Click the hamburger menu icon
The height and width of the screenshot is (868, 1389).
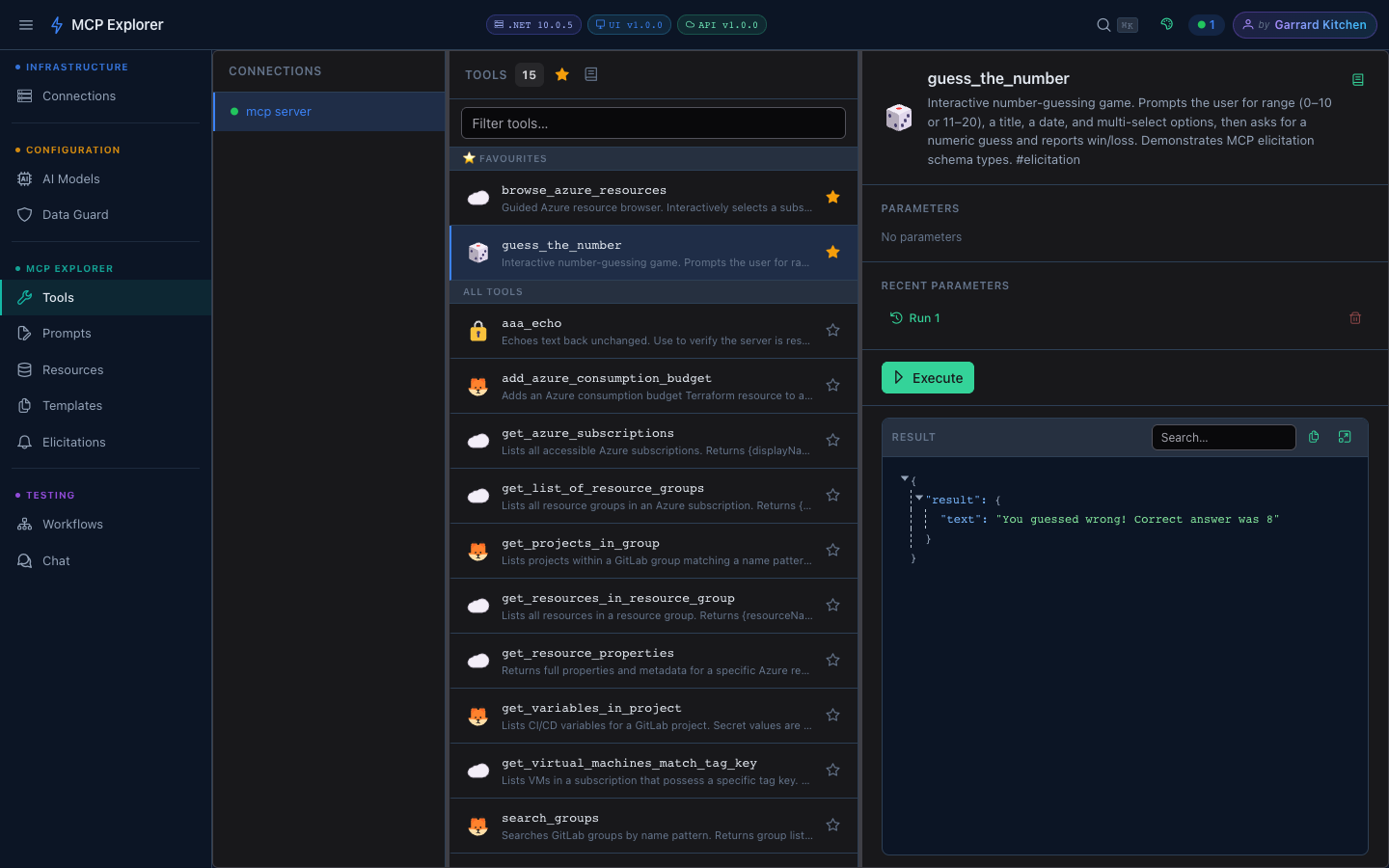[26, 25]
